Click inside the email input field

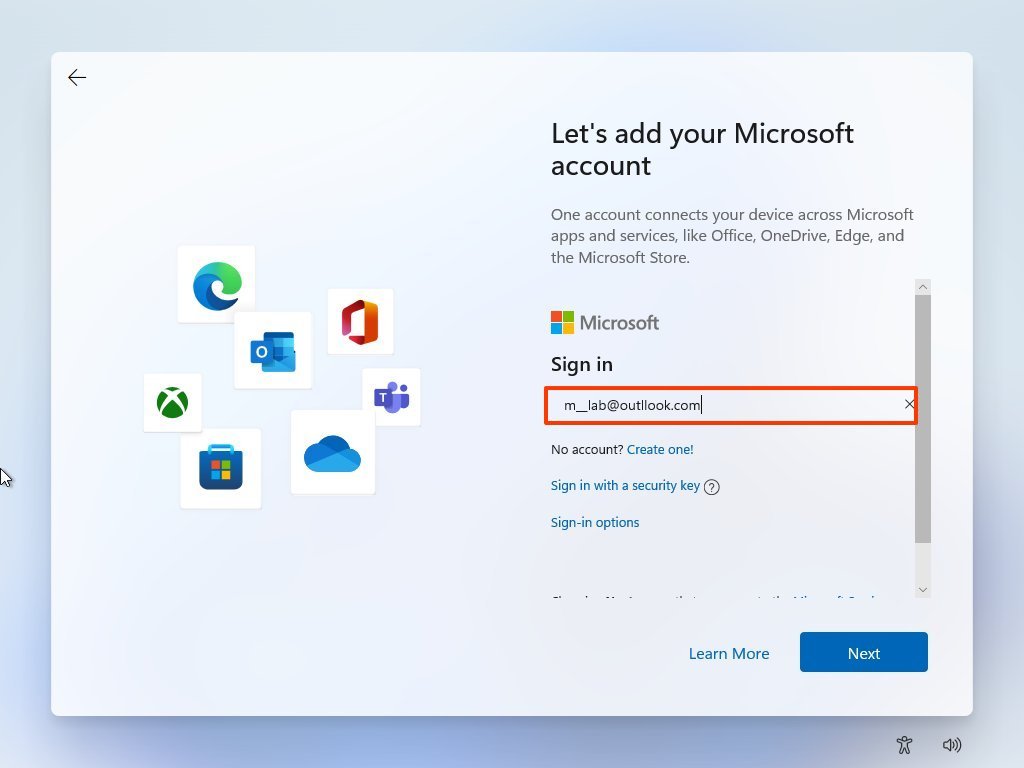(731, 405)
